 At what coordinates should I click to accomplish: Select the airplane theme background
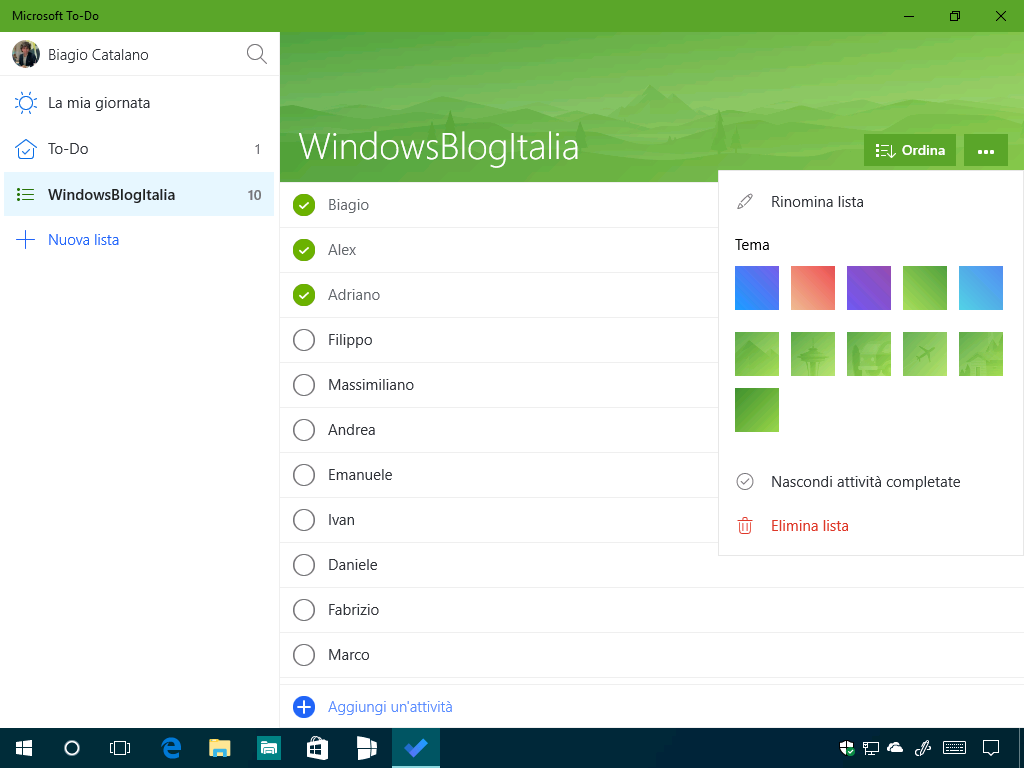pos(925,354)
